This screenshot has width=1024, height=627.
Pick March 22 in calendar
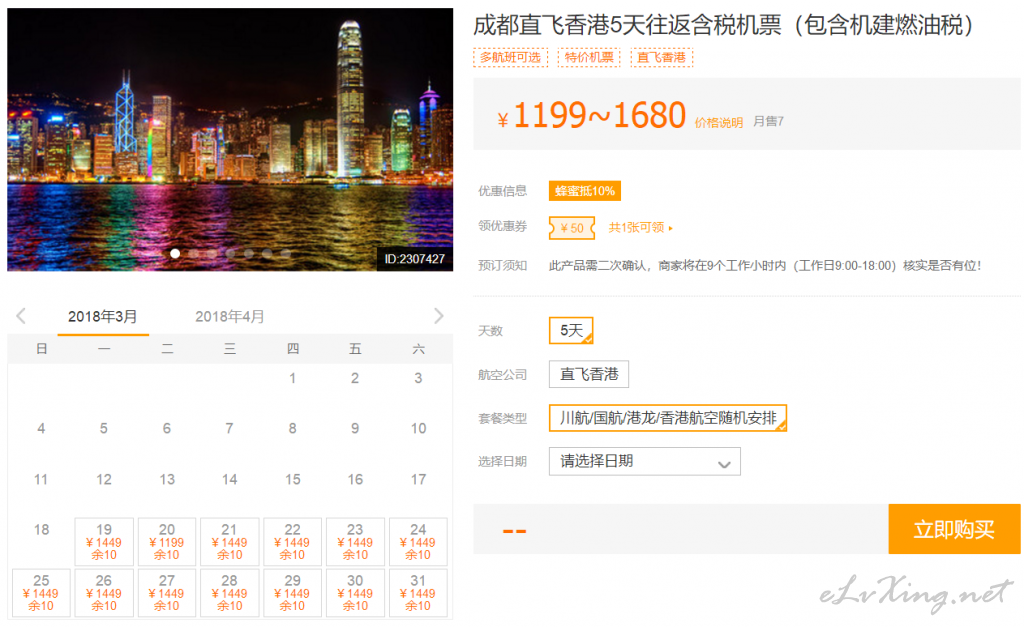(293, 541)
